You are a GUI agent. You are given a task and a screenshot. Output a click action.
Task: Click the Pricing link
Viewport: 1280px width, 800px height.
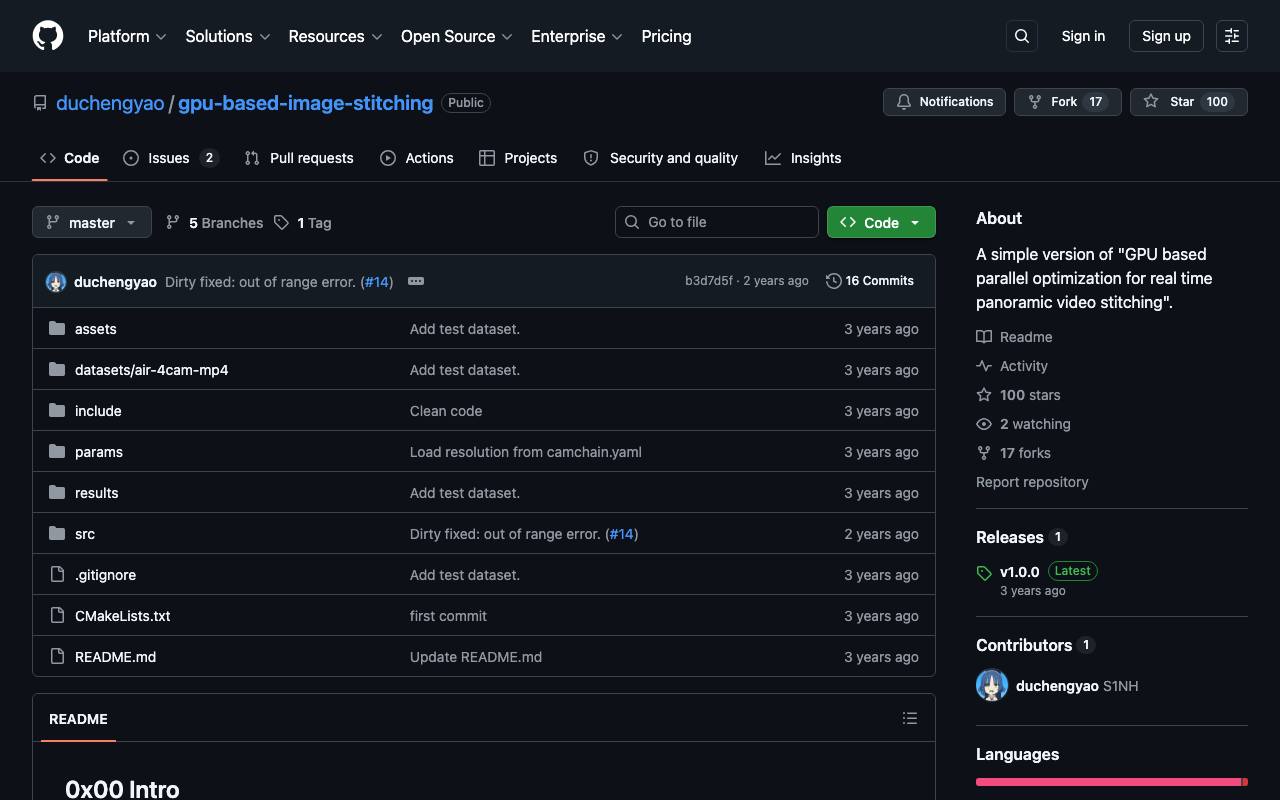tap(666, 36)
